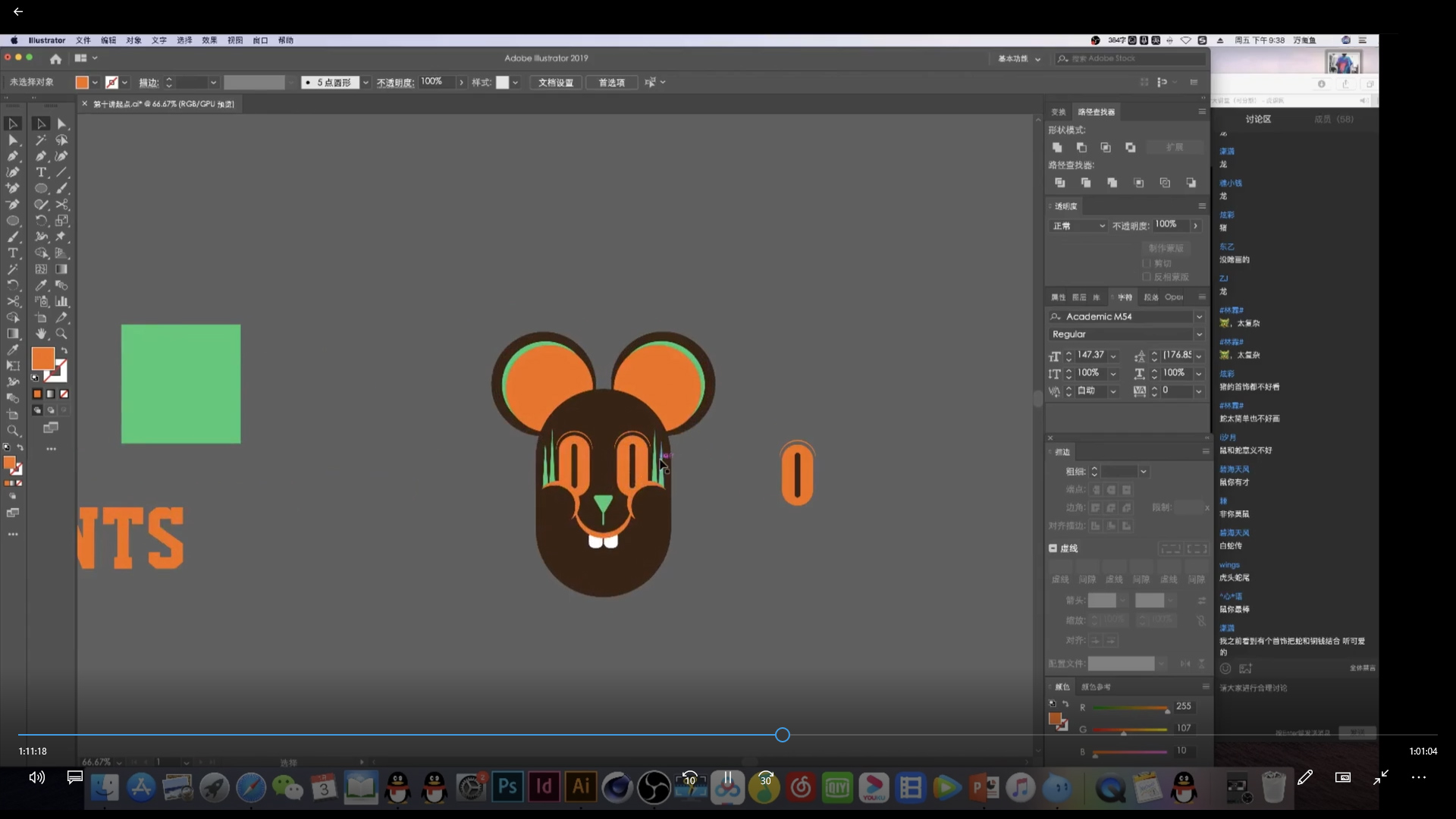The image size is (1456, 819).
Task: Enable the 剪切 clip checkbox
Action: tap(1147, 263)
